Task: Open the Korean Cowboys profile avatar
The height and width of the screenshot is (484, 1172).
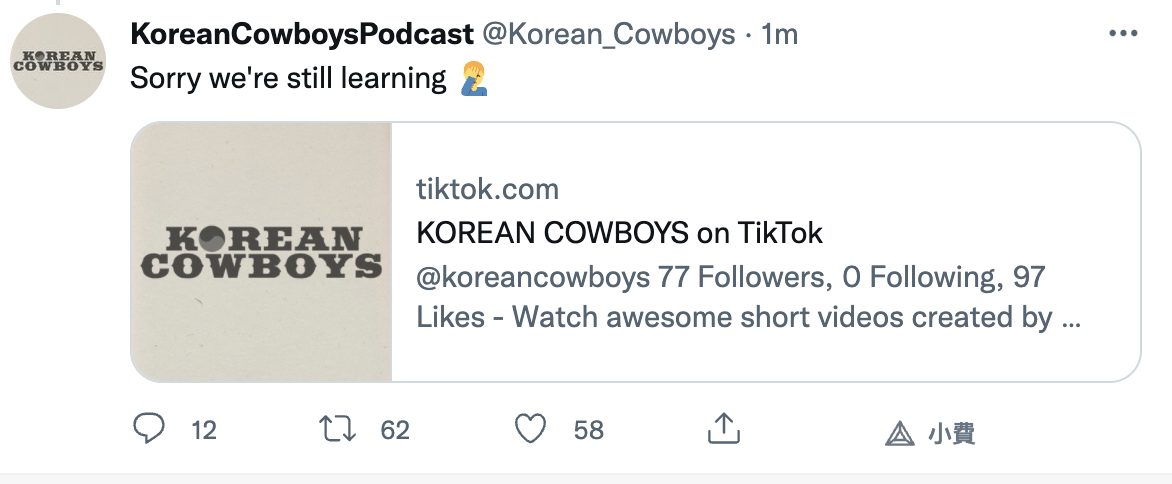Action: pyautogui.click(x=58, y=60)
